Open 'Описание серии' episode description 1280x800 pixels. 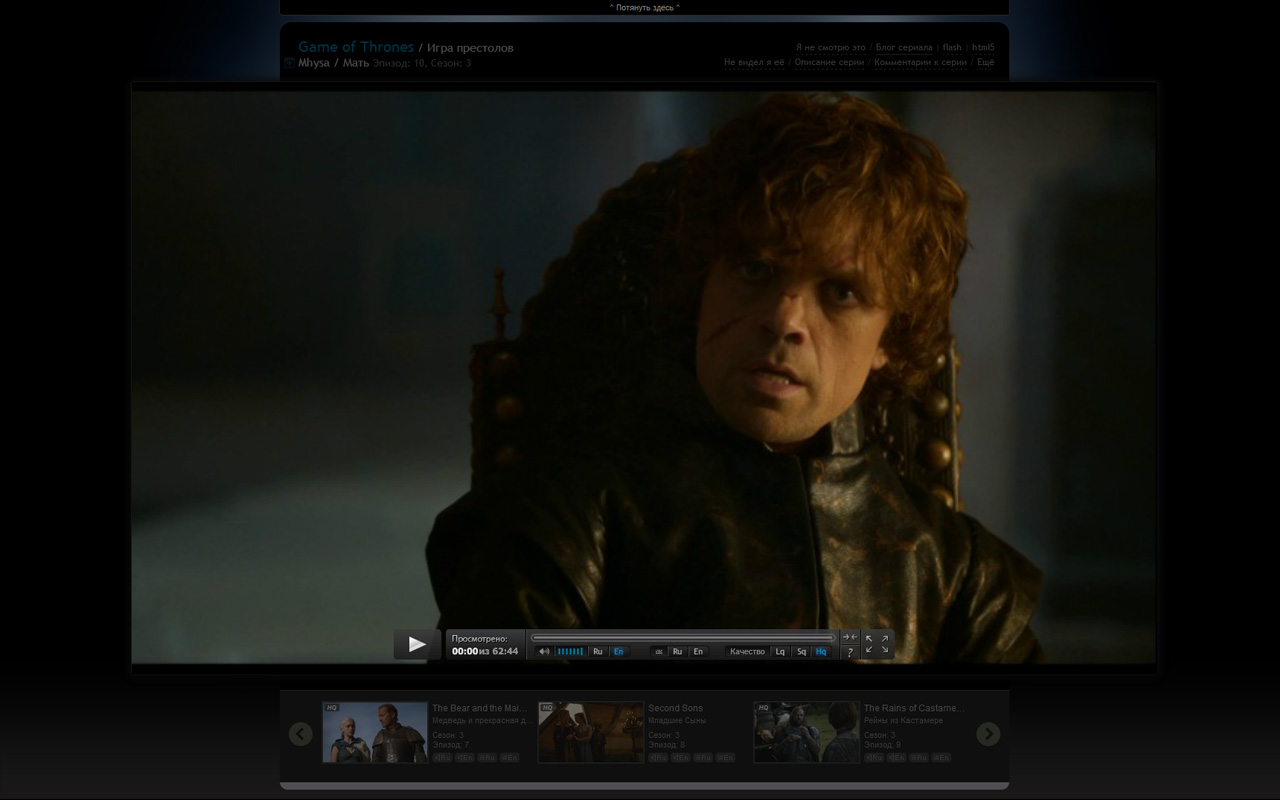830,62
